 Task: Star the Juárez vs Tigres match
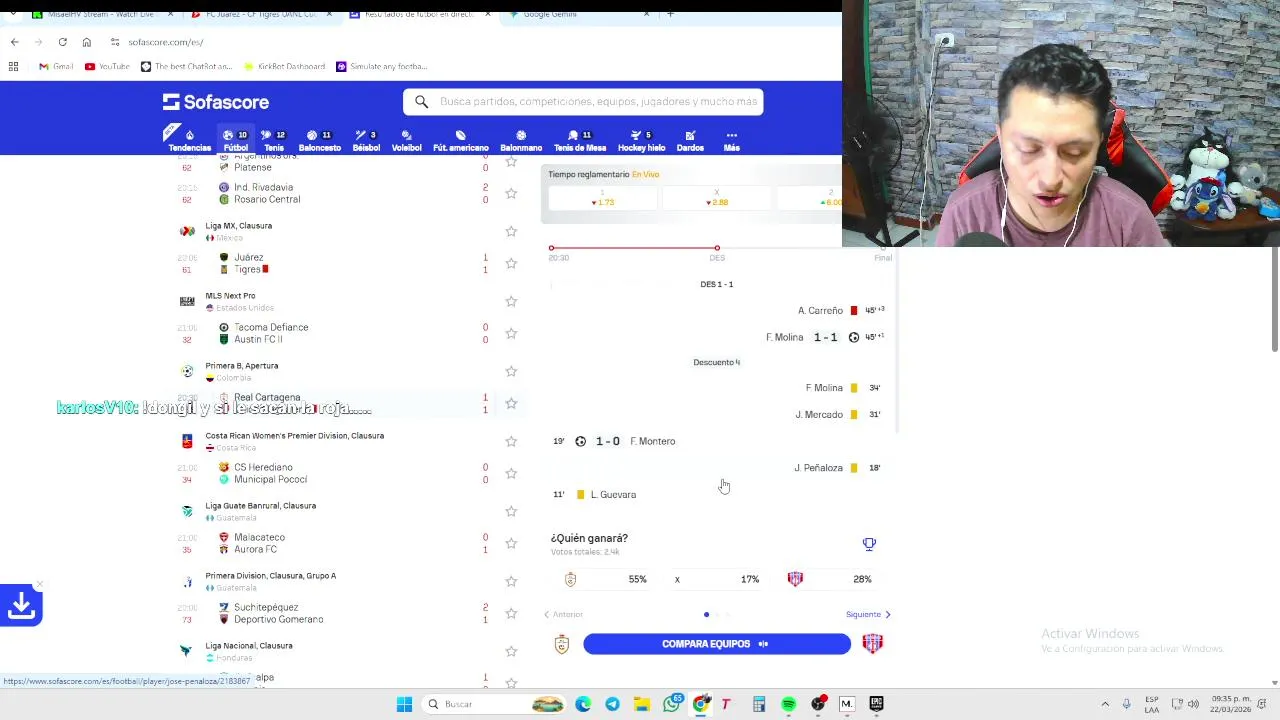pos(511,263)
